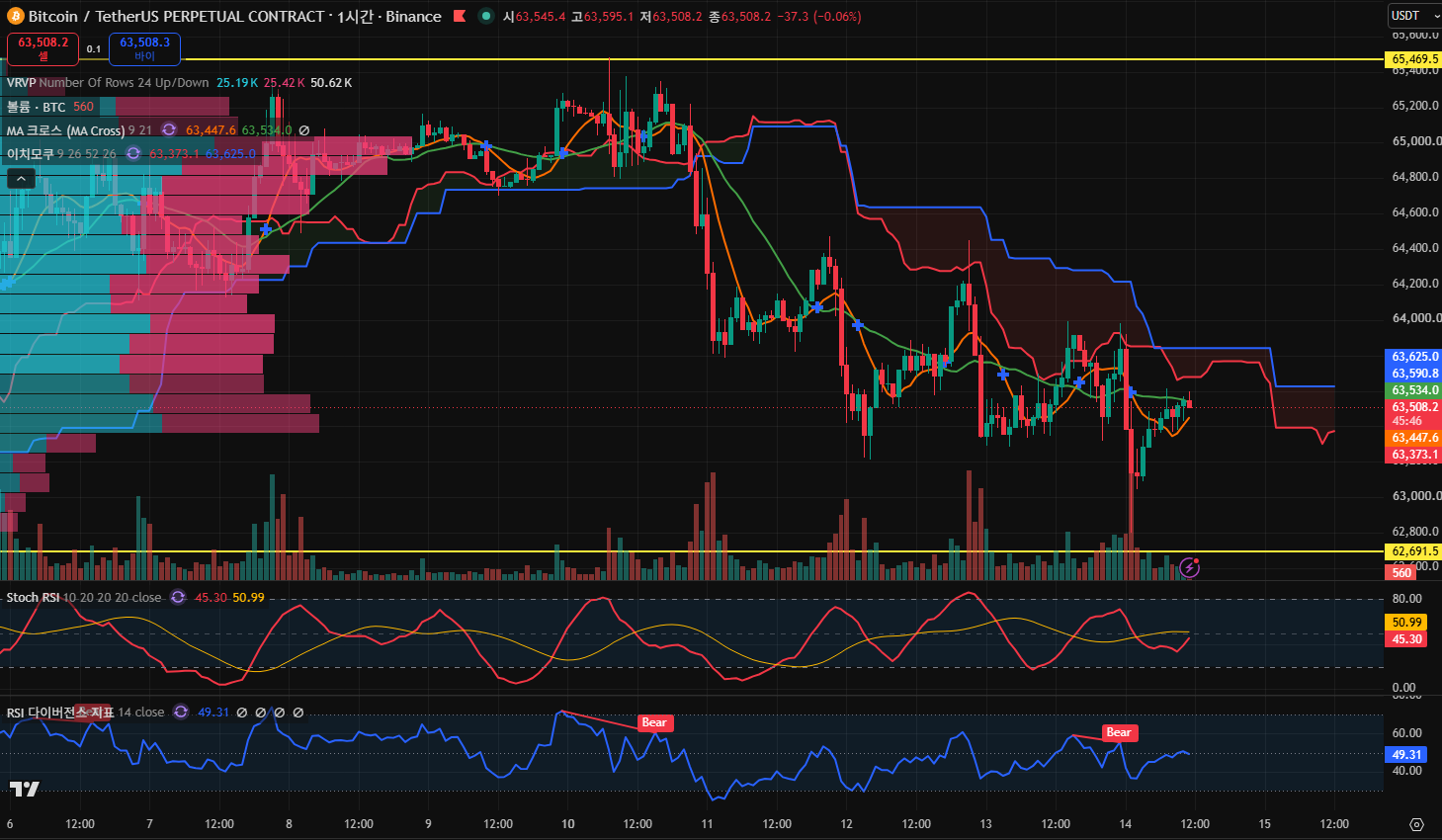Select the VRVP indicator legend title
1442x840 pixels.
tap(21, 83)
